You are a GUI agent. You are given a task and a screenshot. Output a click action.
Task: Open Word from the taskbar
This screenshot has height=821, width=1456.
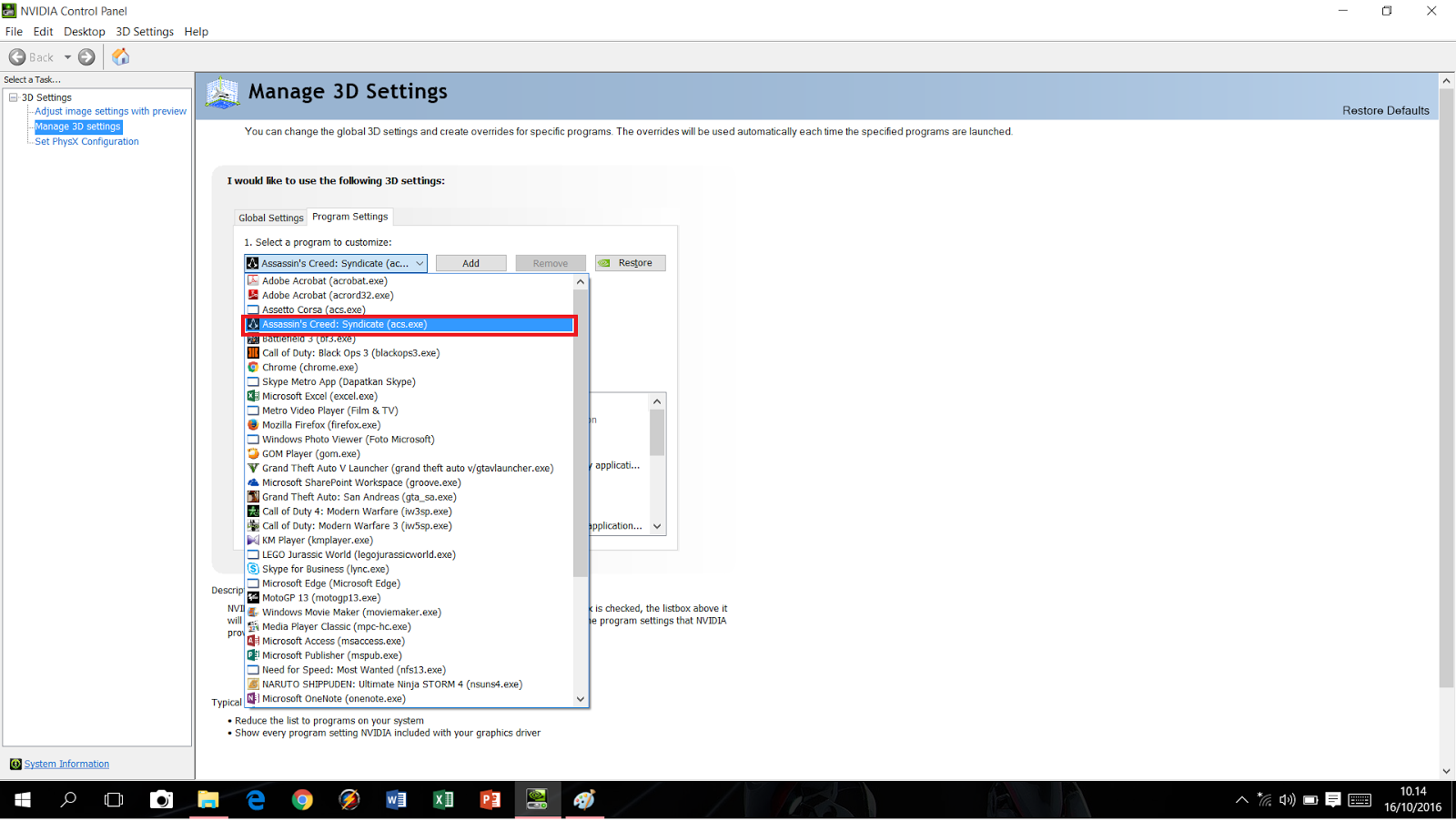tap(396, 800)
